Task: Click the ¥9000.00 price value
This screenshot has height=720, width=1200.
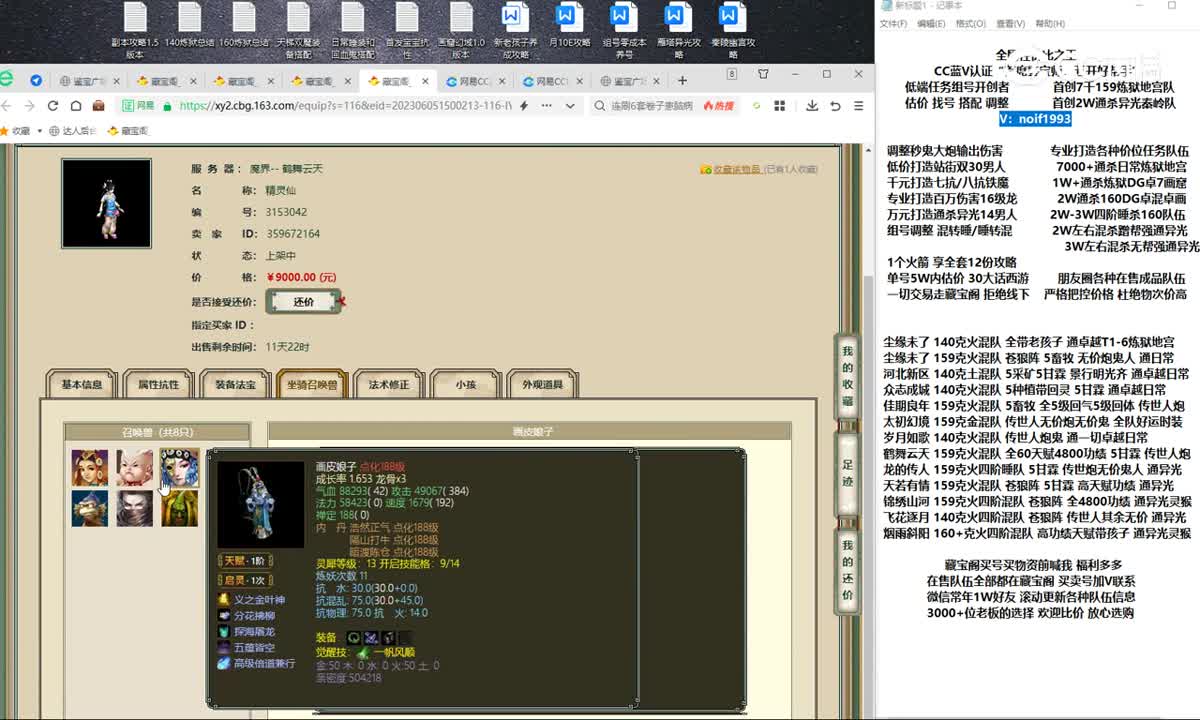Action: pos(301,277)
